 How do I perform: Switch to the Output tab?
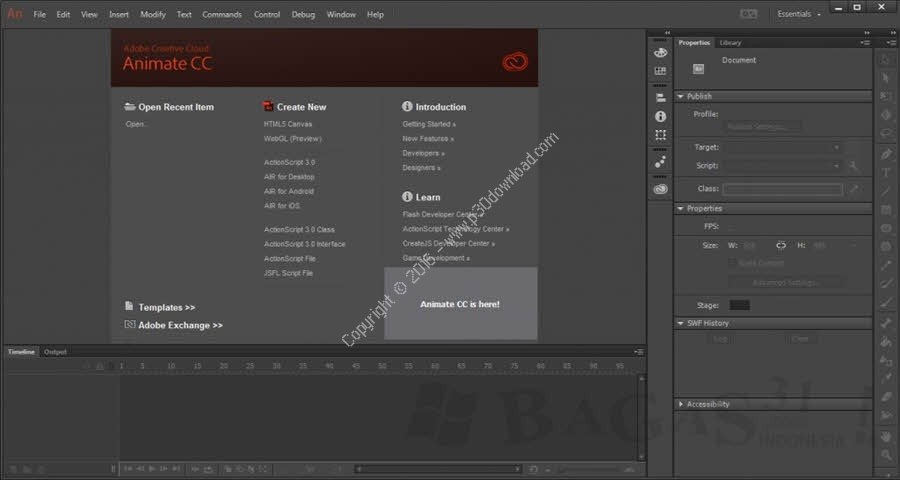click(55, 352)
